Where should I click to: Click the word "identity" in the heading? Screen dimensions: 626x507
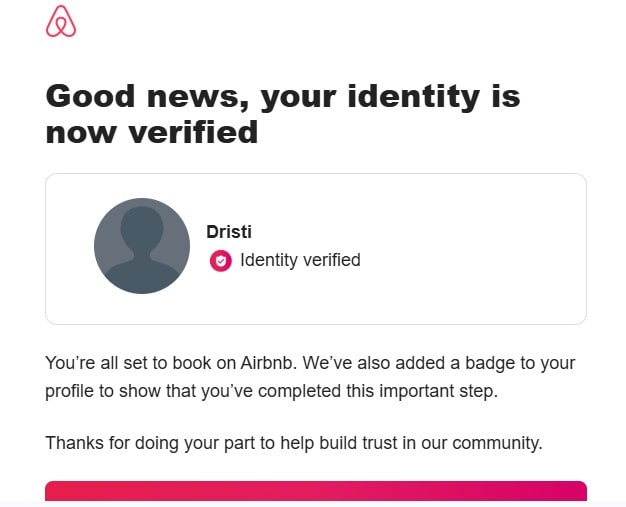click(414, 97)
